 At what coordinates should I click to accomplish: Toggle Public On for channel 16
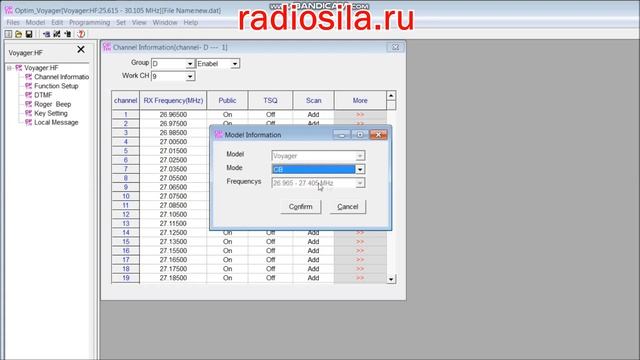coord(227,251)
